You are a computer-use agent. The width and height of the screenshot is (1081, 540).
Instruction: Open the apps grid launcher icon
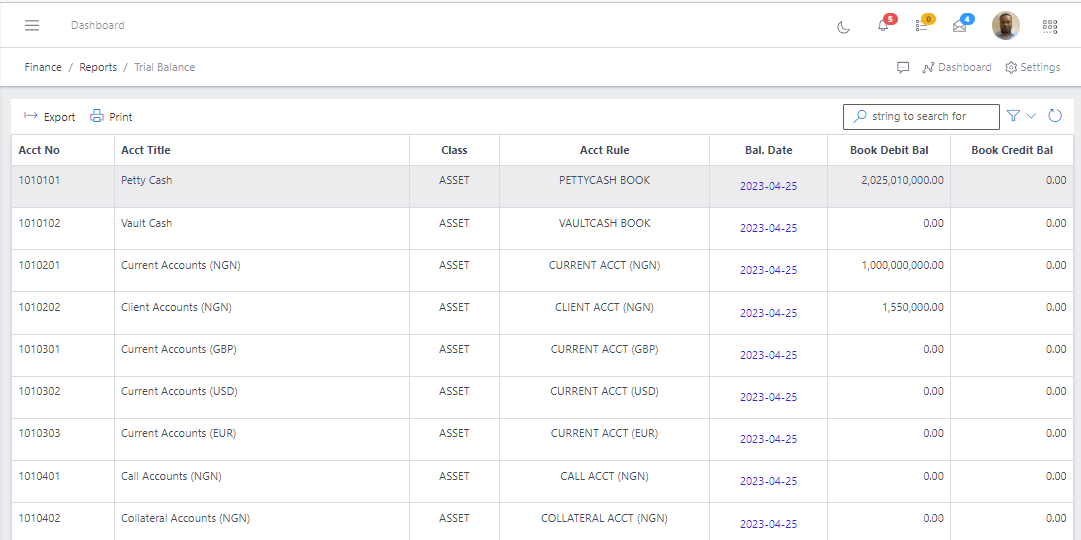point(1049,26)
